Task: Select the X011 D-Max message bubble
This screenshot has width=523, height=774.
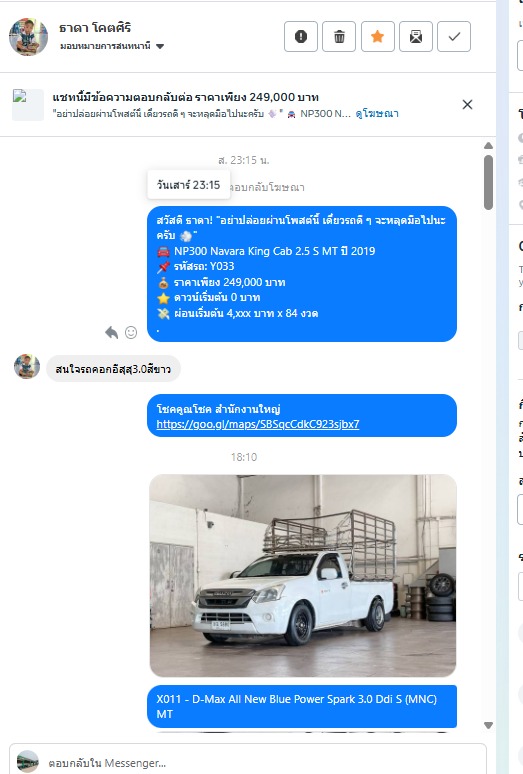Action: [302, 706]
